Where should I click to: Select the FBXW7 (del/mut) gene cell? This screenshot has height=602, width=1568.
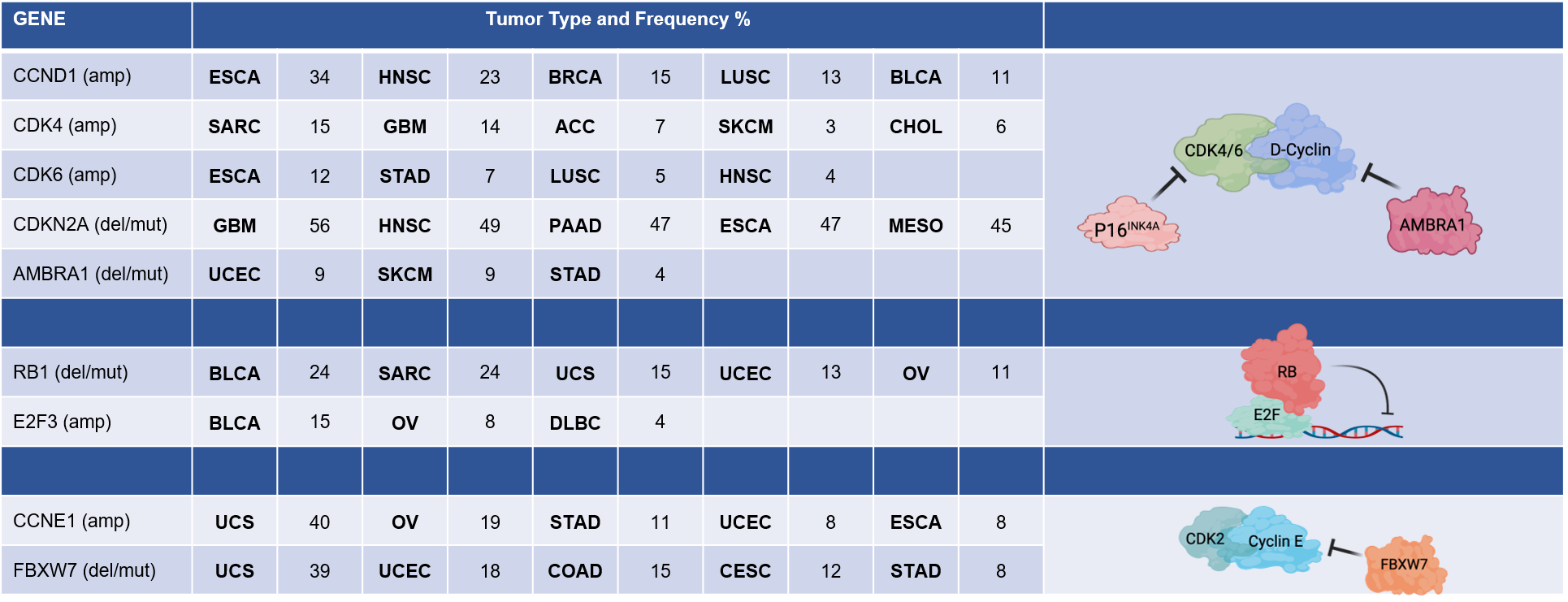[84, 571]
